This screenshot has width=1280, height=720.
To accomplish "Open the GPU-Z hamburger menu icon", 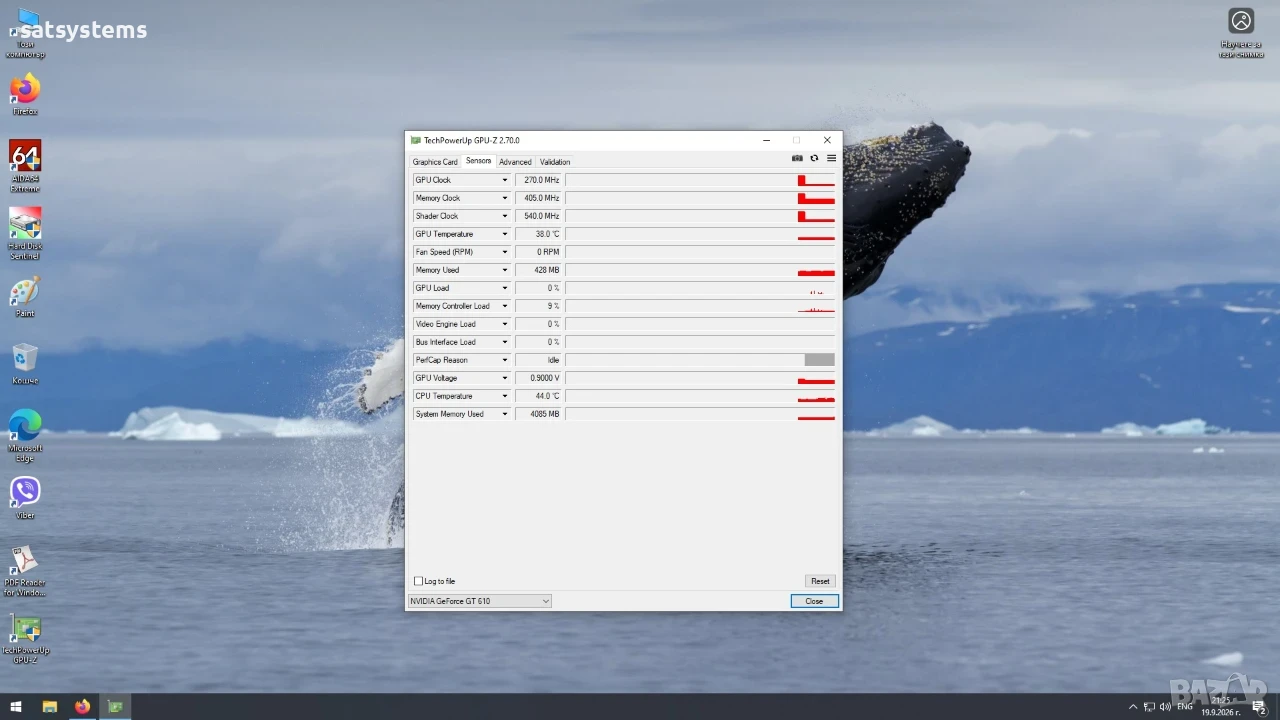I will [x=831, y=158].
